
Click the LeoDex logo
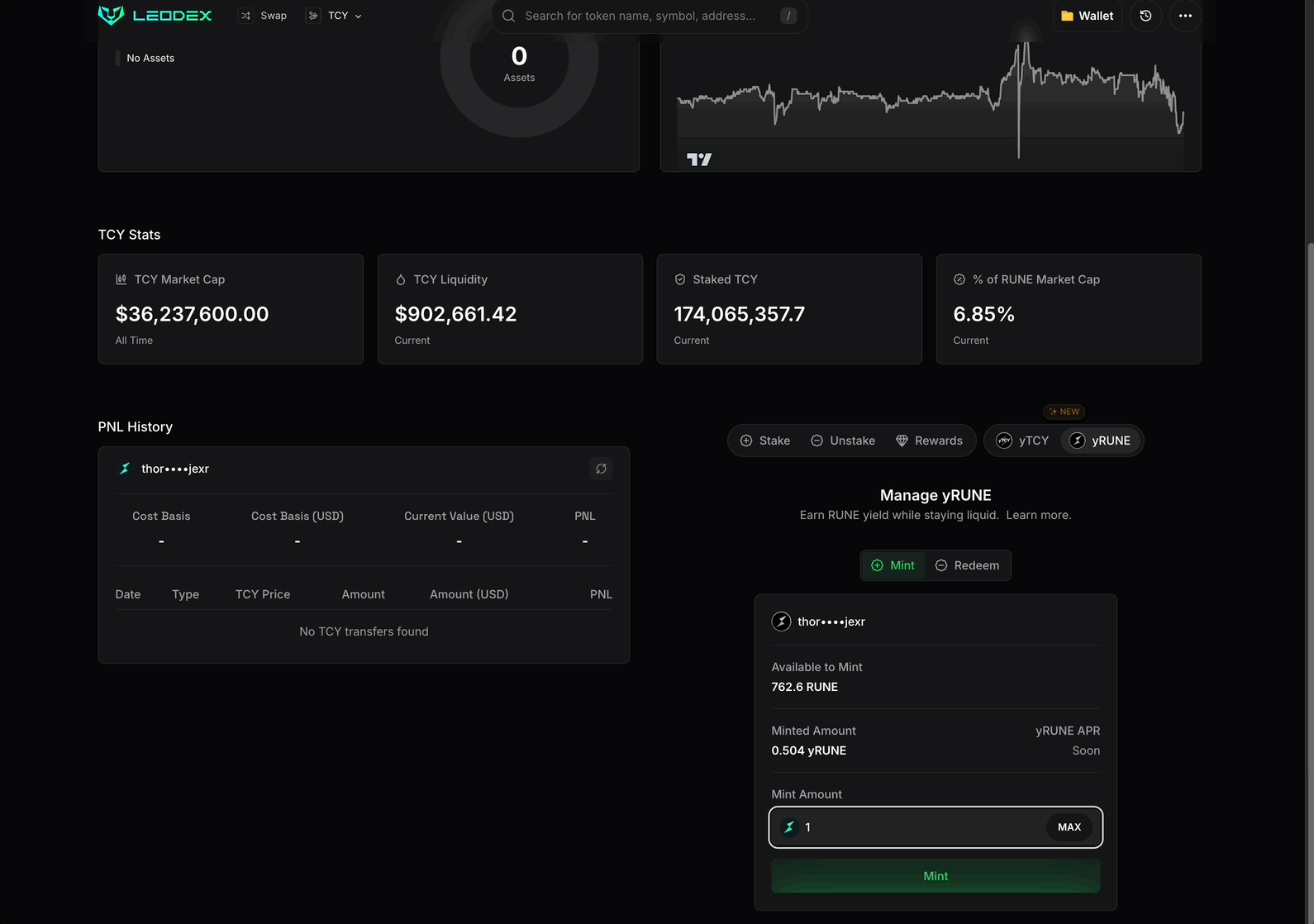tap(155, 15)
